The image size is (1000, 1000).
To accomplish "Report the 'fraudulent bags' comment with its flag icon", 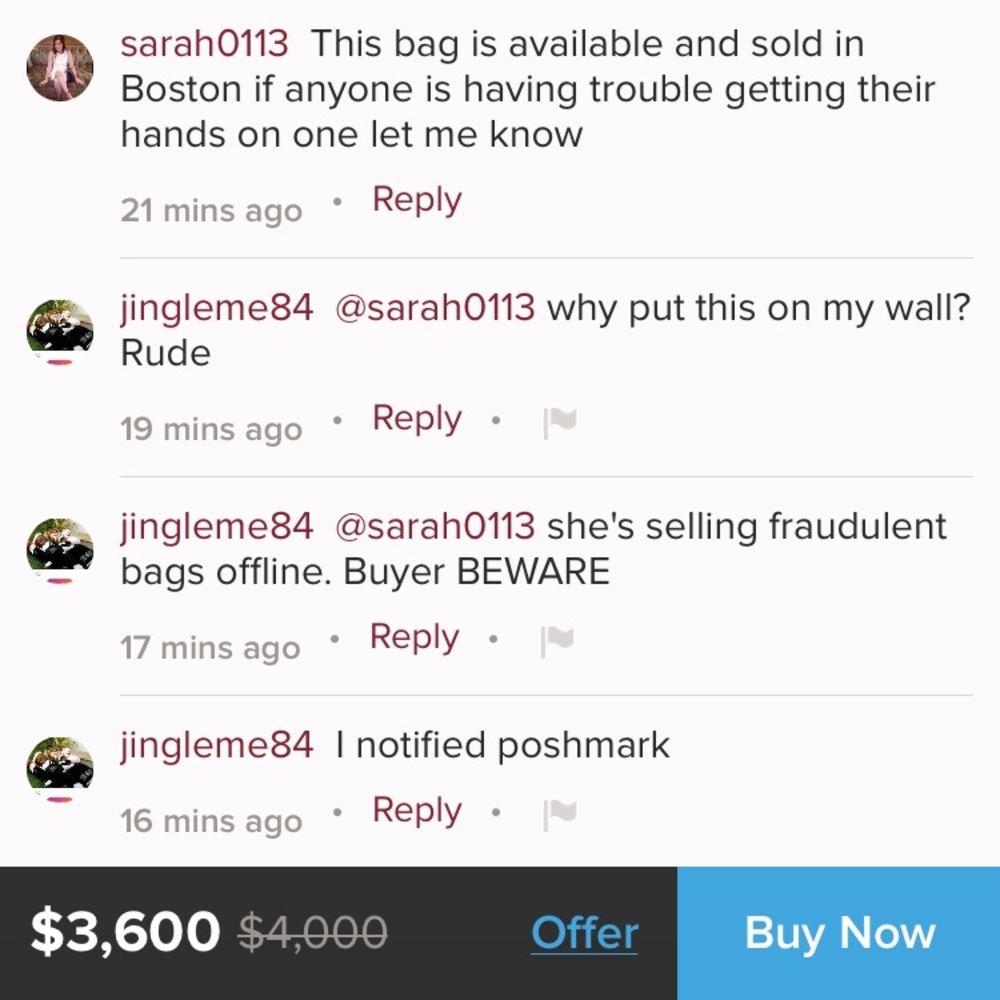I will [556, 640].
